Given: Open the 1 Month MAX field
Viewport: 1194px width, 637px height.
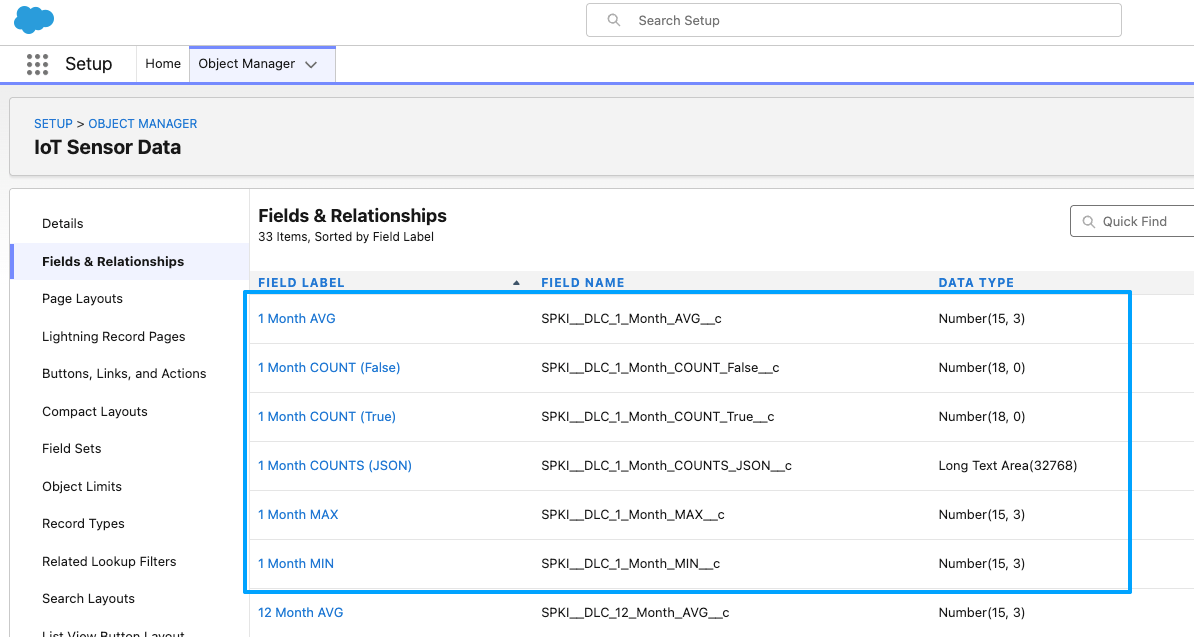Looking at the screenshot, I should 298,515.
